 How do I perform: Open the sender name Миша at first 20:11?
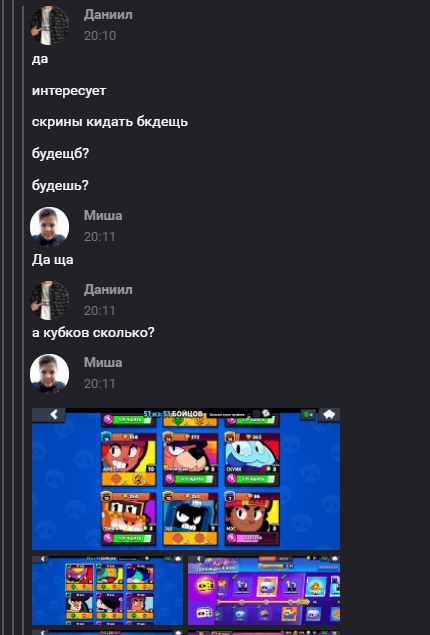(x=103, y=215)
